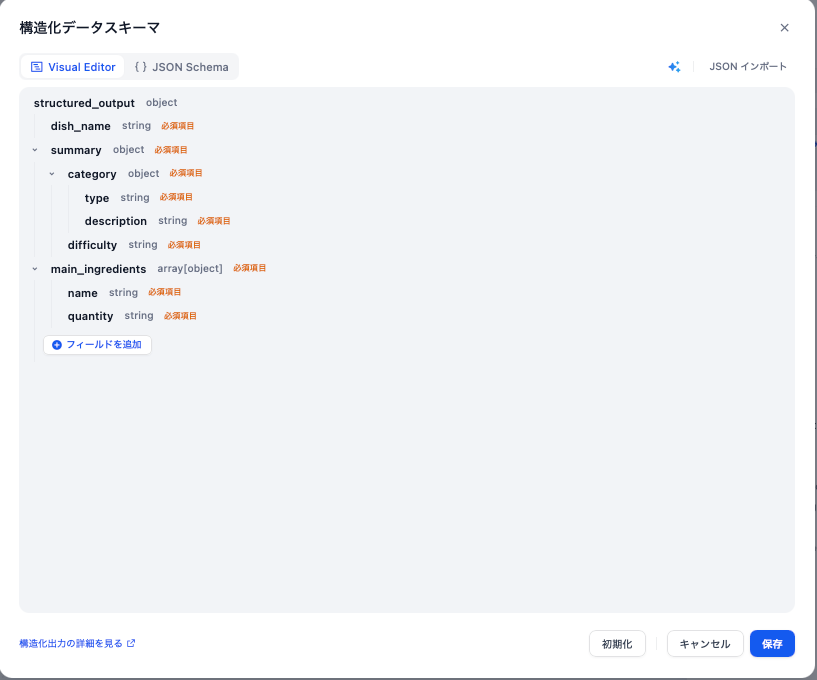Select the category field name
Screen dimensions: 817x680
point(92,174)
